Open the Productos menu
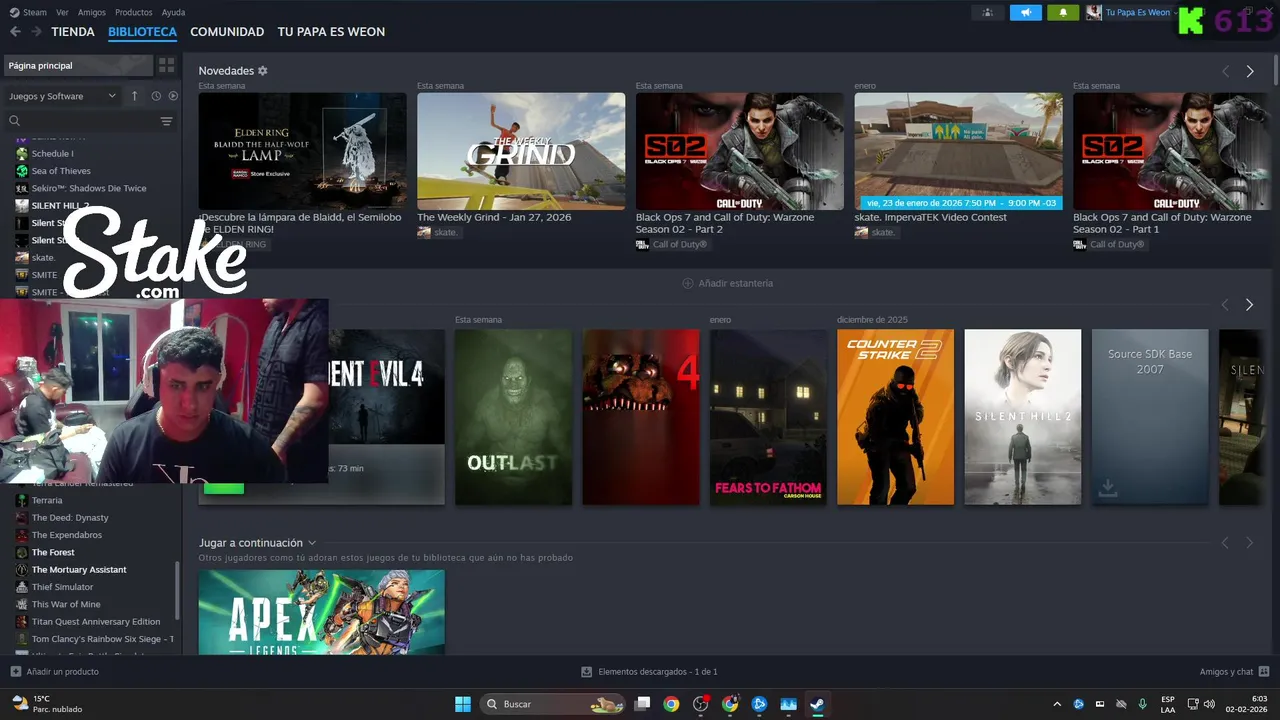 tap(134, 13)
